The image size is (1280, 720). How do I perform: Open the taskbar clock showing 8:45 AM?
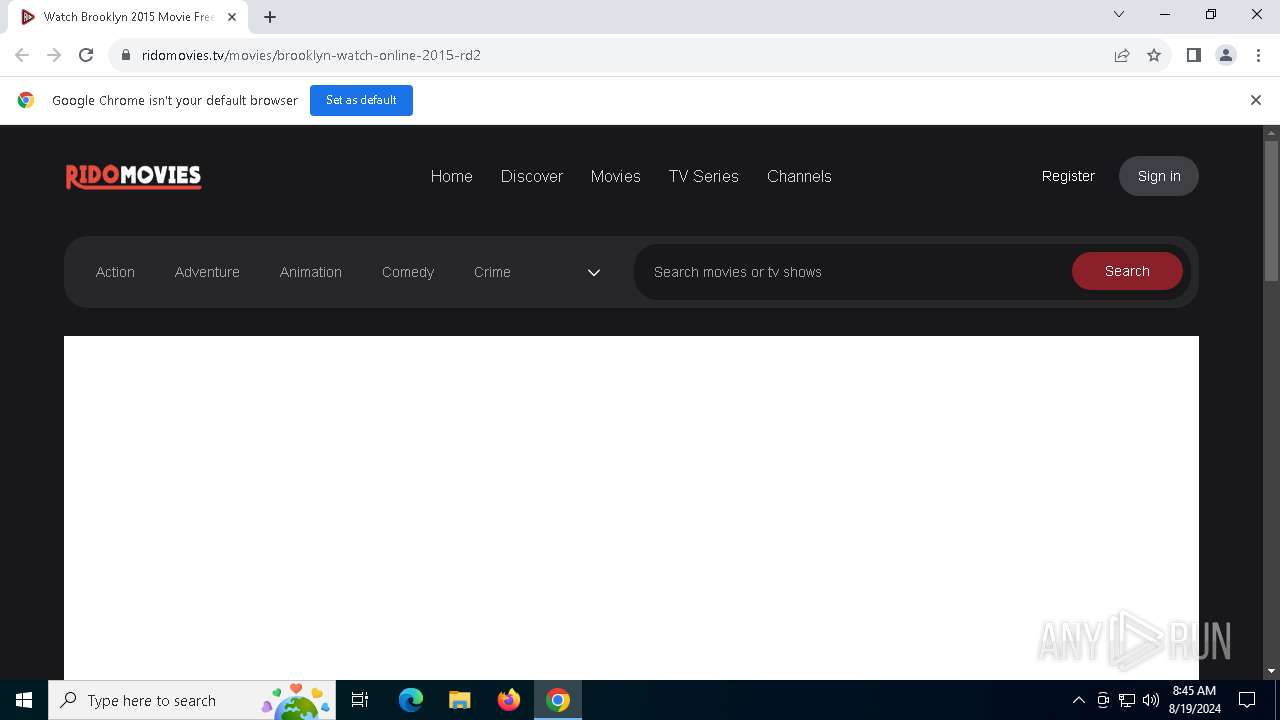click(x=1195, y=700)
